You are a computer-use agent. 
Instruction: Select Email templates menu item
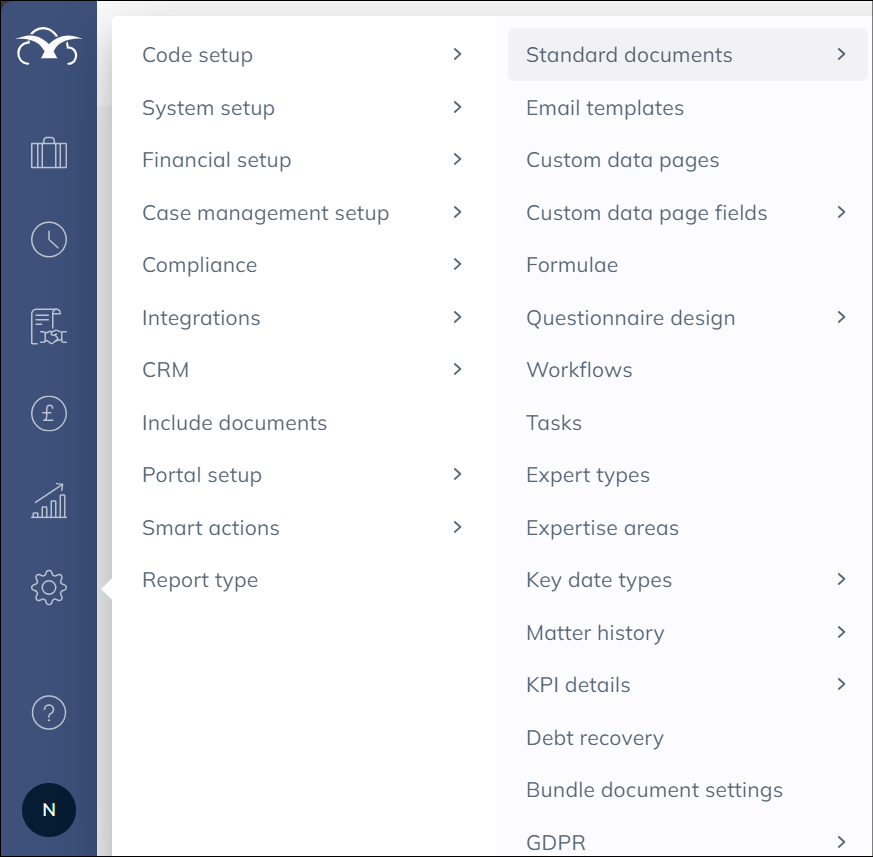[605, 108]
